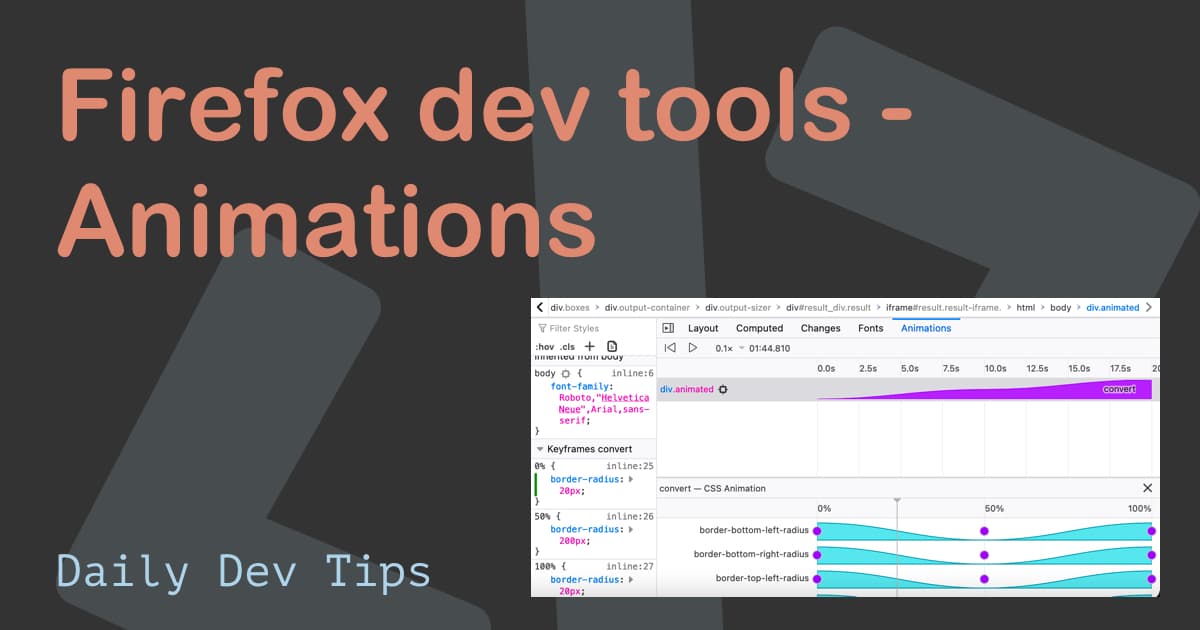Click the .cls class toggle icon

pos(566,346)
